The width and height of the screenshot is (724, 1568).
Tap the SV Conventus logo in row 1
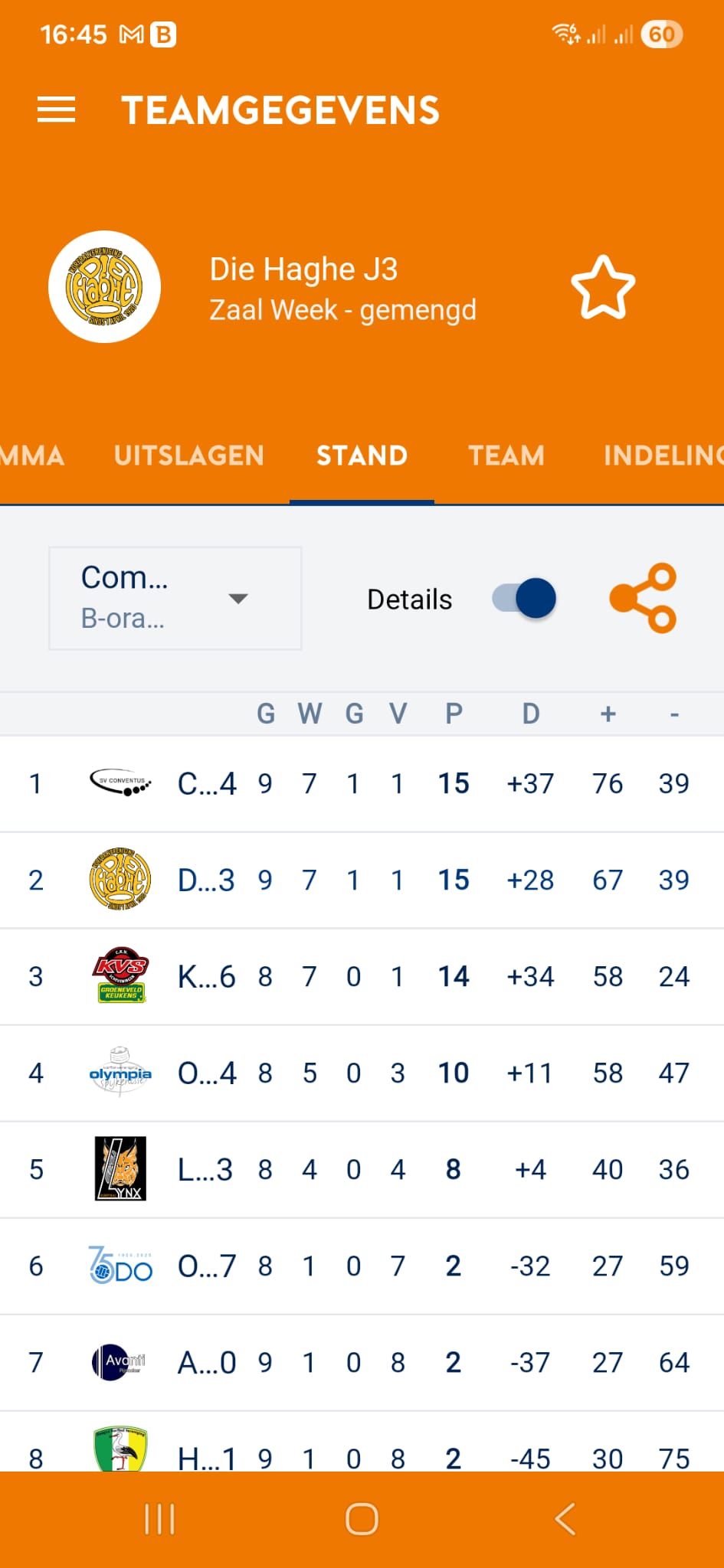tap(120, 783)
